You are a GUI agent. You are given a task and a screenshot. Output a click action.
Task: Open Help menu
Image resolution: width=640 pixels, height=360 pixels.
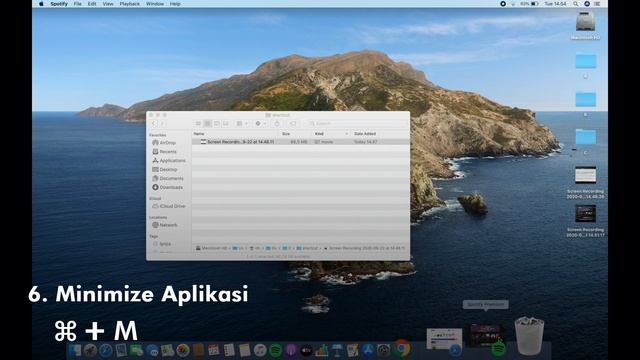point(175,4)
